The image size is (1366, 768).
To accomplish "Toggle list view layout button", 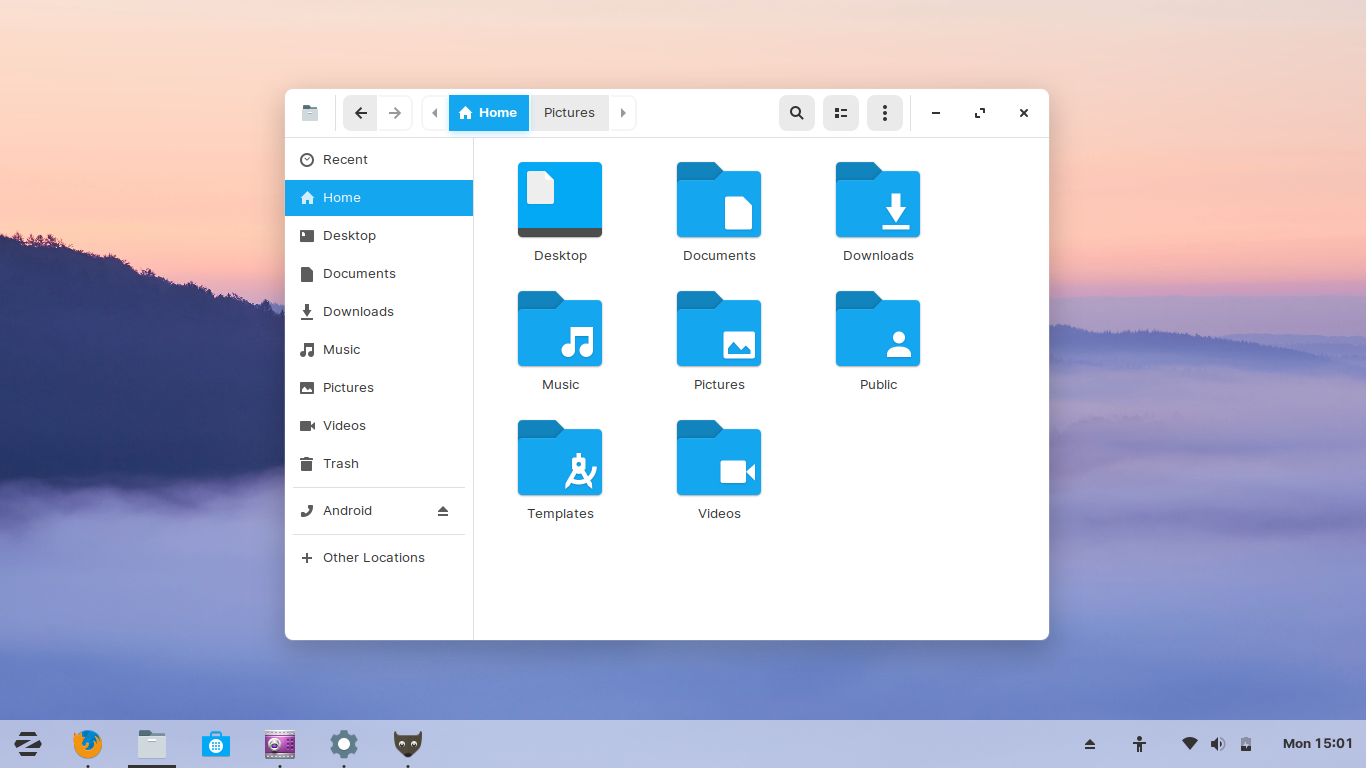I will [x=841, y=113].
